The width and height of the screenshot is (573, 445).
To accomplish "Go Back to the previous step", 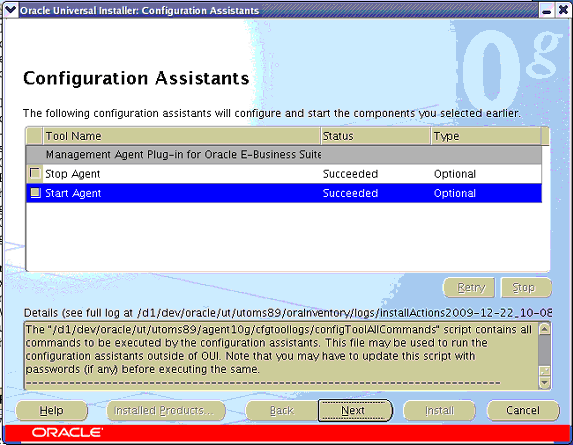I will coord(281,411).
